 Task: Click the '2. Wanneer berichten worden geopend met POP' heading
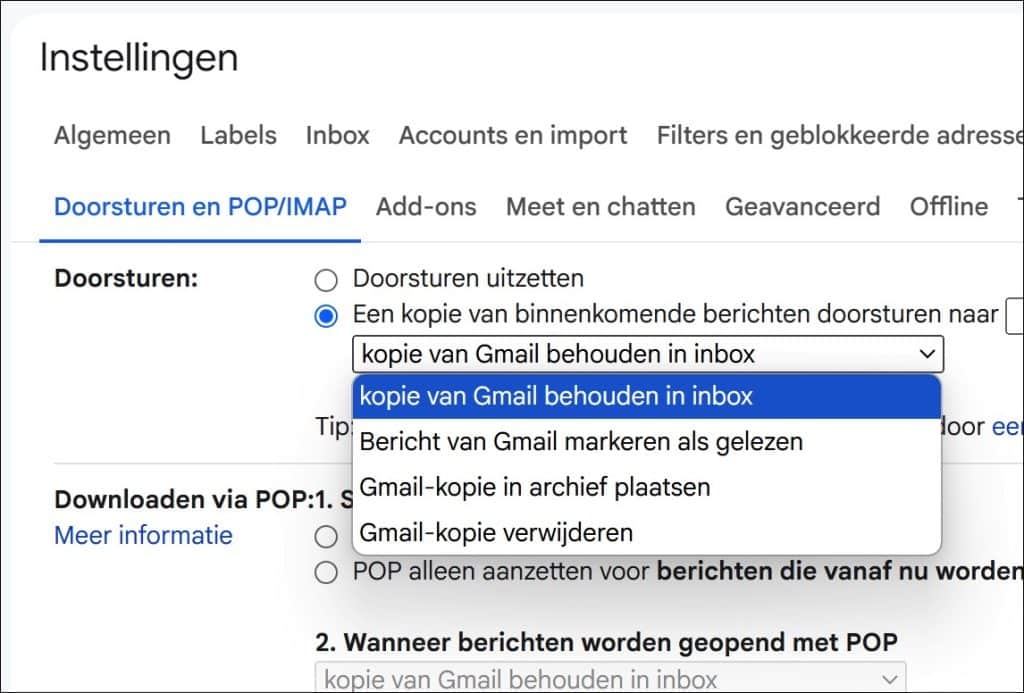(x=606, y=643)
